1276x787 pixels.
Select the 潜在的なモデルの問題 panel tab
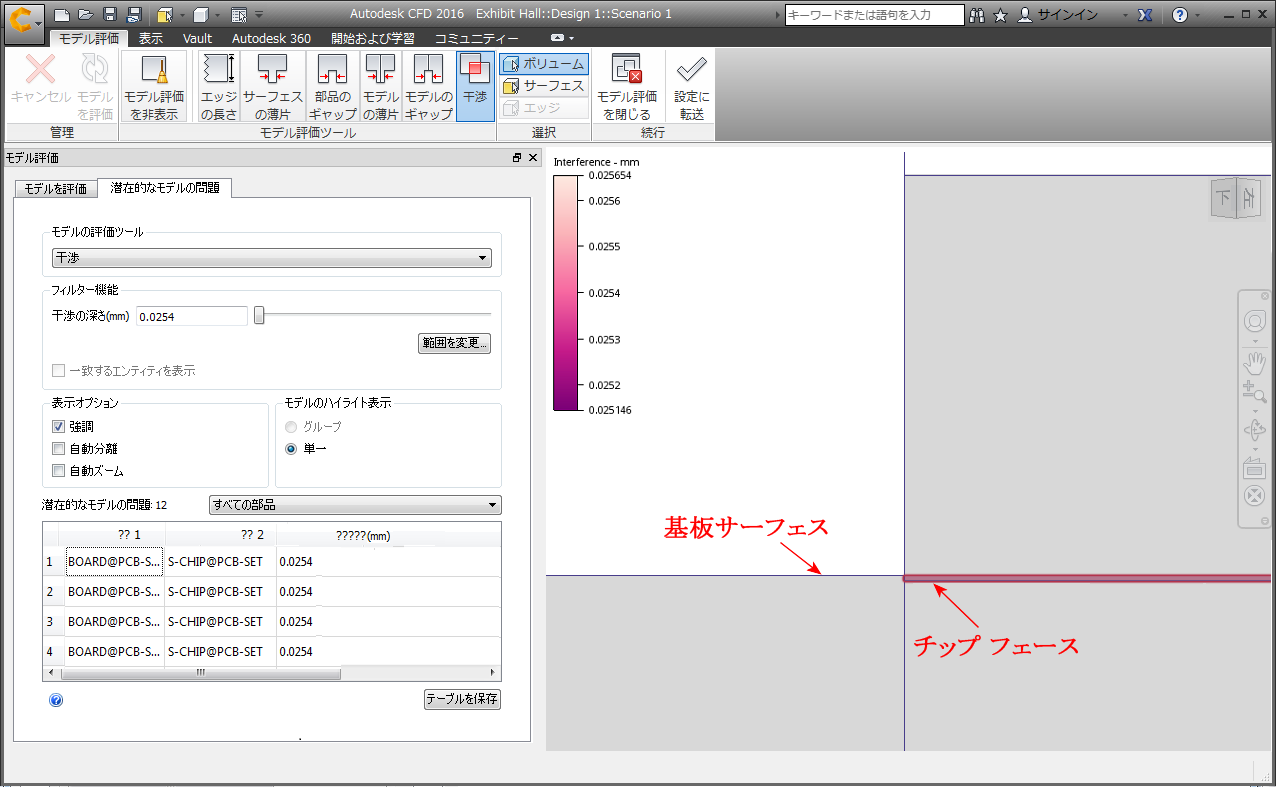(x=166, y=187)
